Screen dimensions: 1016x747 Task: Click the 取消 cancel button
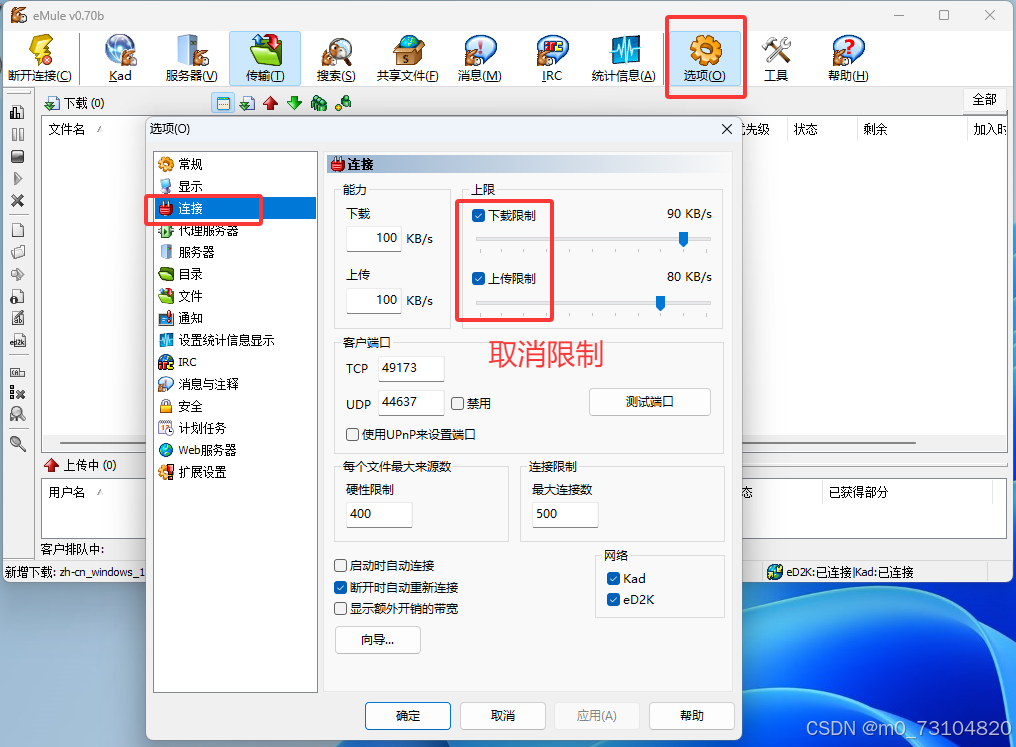click(x=503, y=716)
